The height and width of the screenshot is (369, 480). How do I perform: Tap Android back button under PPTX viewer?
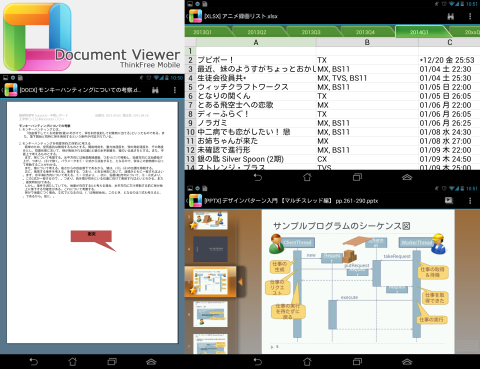click(258, 361)
